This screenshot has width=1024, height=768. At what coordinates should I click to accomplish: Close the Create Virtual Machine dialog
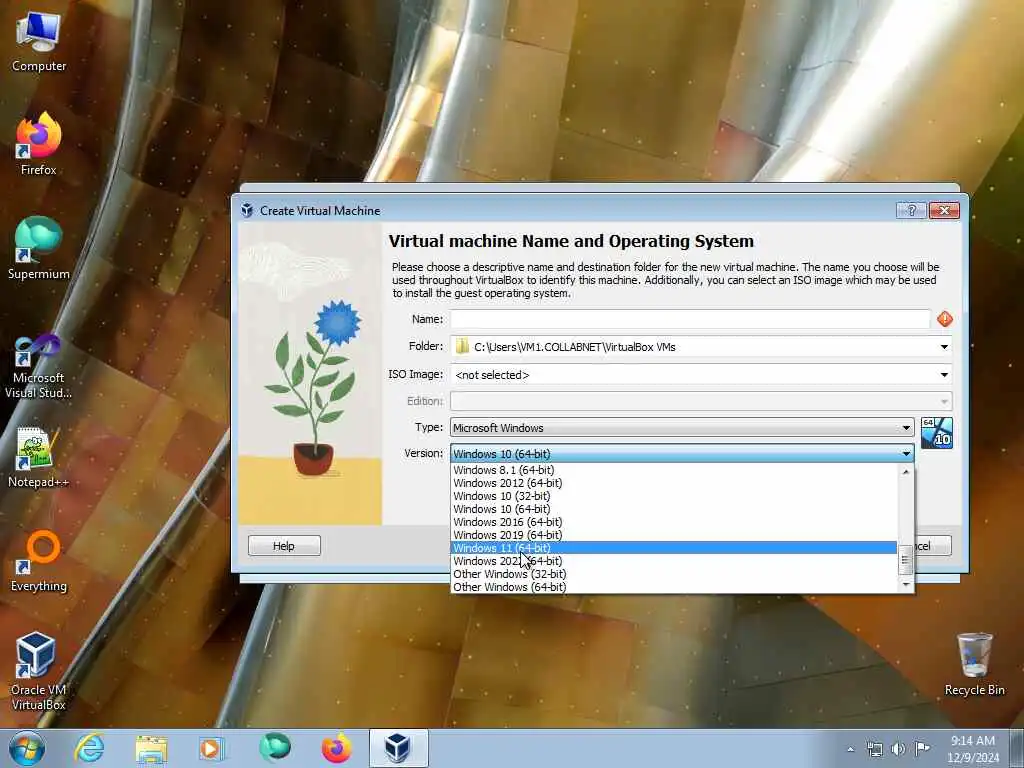tap(944, 210)
